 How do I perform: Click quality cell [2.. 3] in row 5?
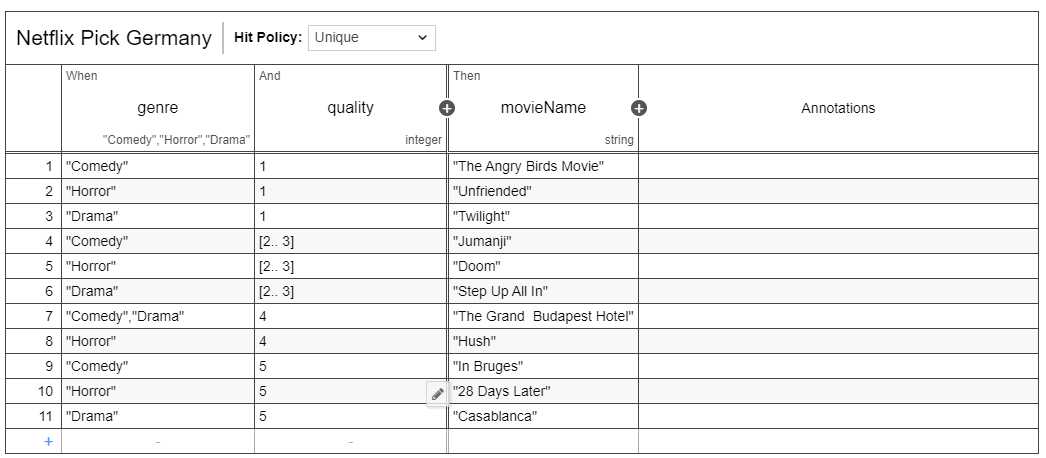(x=350, y=267)
